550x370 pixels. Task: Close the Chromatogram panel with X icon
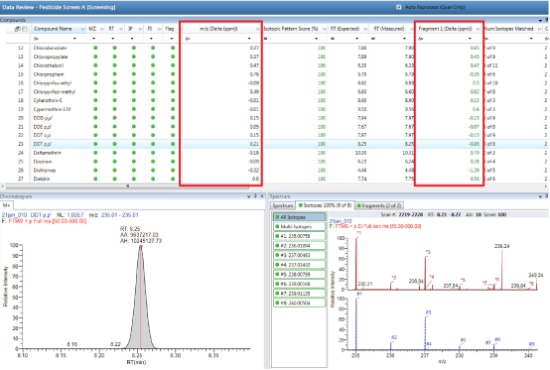pyautogui.click(x=262, y=196)
